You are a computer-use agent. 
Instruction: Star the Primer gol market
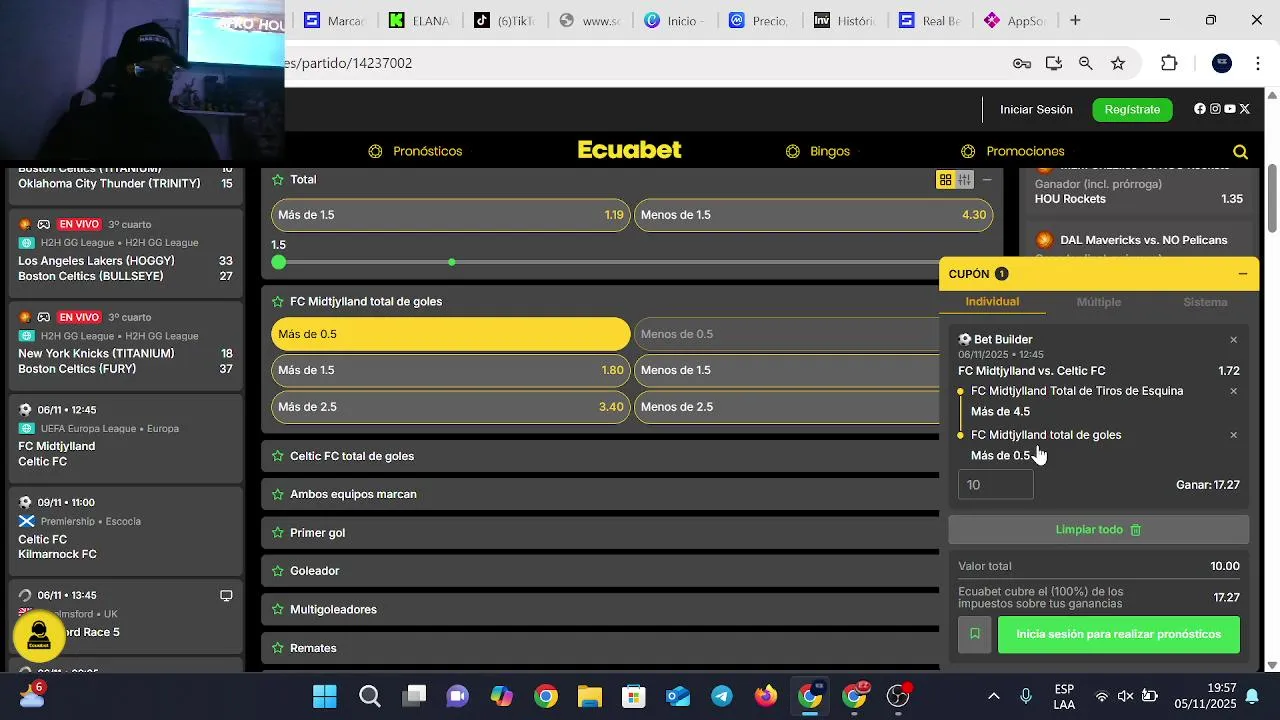[278, 533]
